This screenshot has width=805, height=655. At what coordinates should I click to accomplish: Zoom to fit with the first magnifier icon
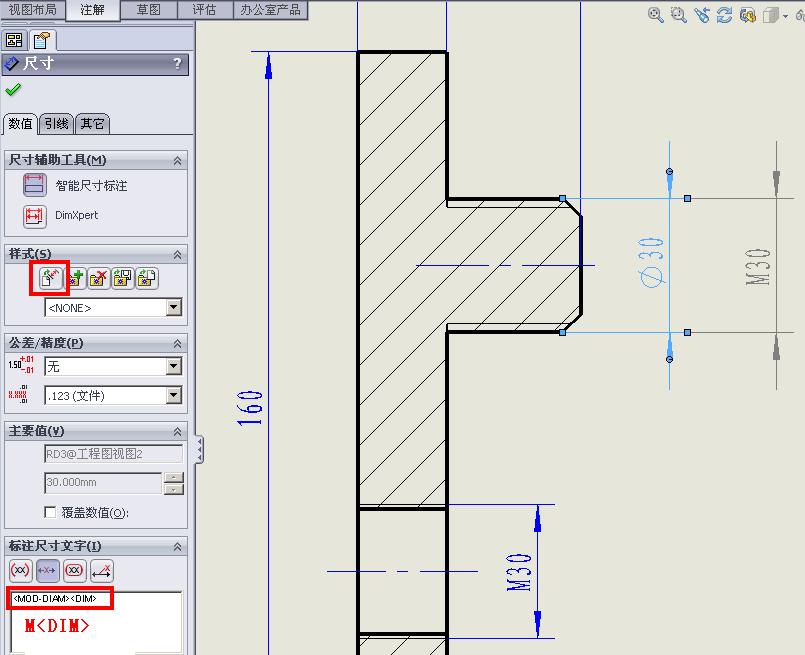[656, 15]
